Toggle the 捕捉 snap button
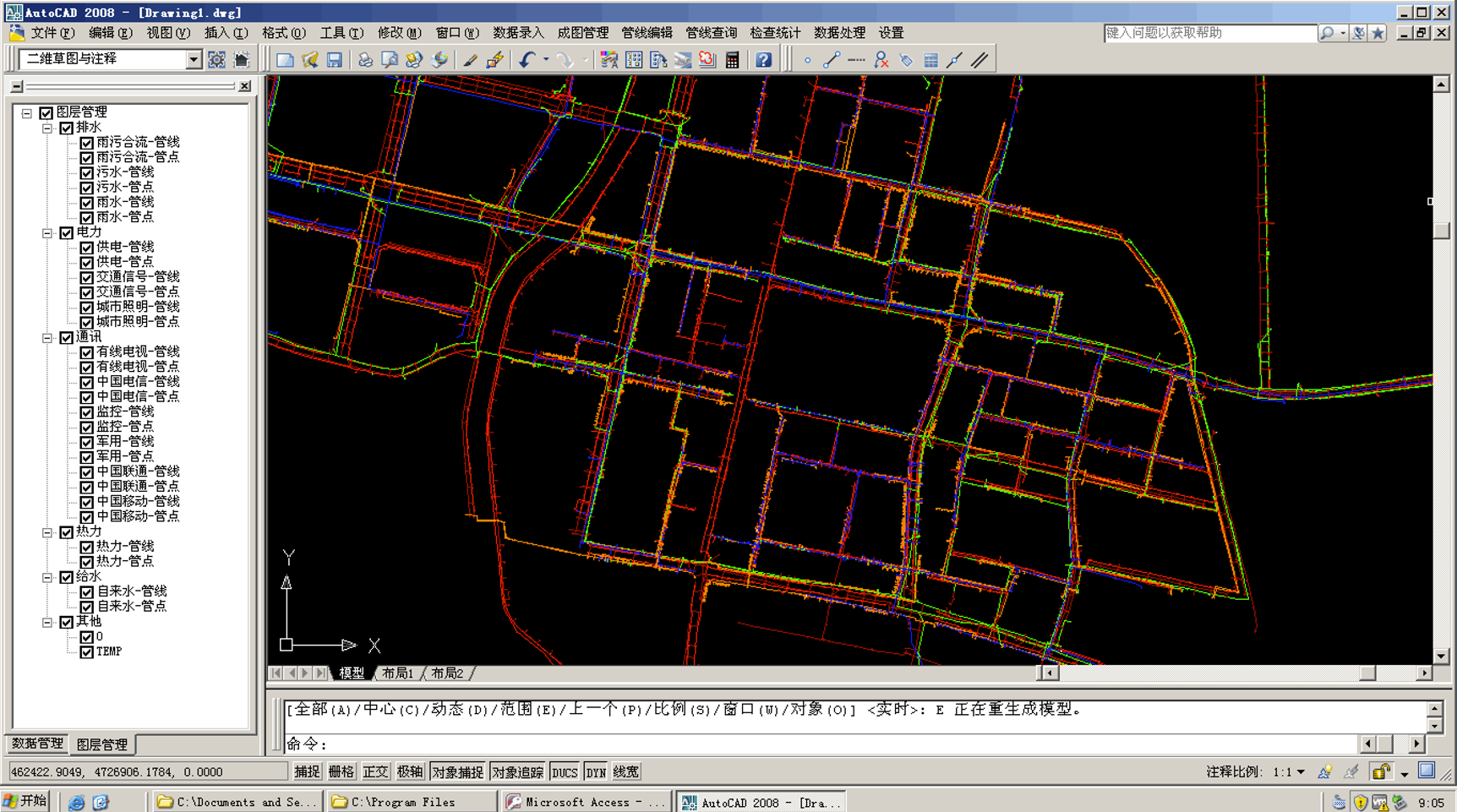 click(307, 771)
